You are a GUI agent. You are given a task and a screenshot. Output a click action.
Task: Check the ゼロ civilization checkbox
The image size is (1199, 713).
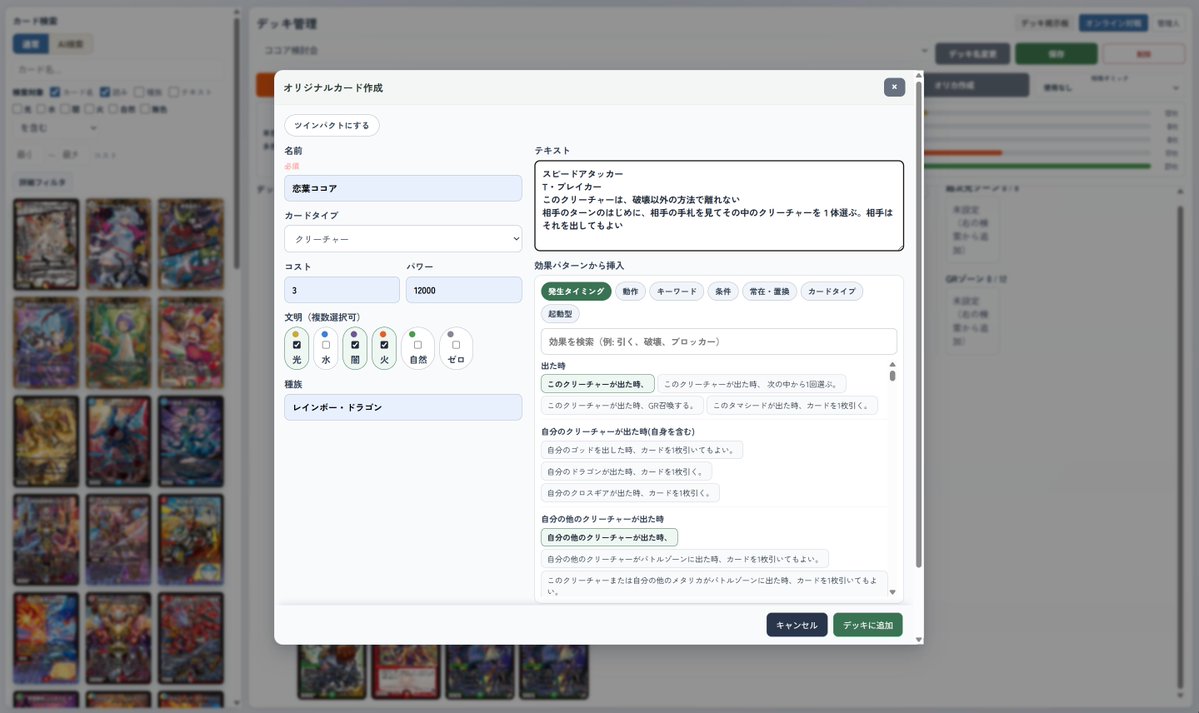pyautogui.click(x=456, y=345)
